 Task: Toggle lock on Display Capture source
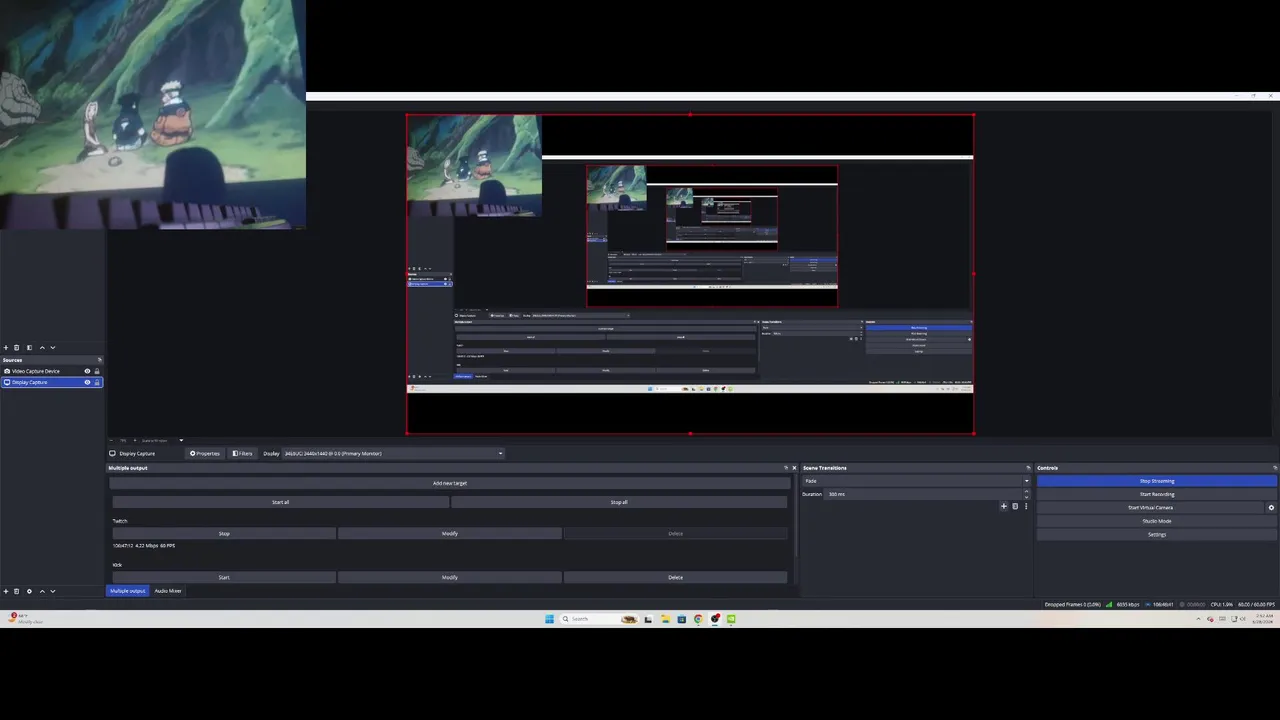pyautogui.click(x=97, y=382)
